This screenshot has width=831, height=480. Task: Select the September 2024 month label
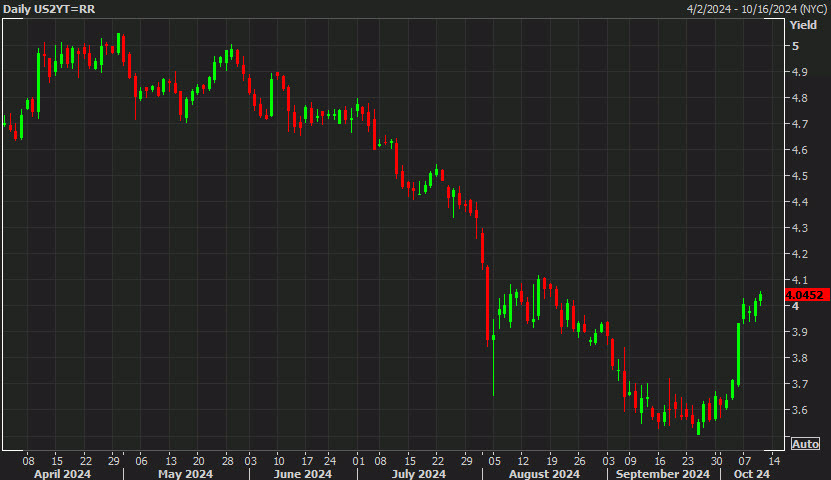[662, 474]
